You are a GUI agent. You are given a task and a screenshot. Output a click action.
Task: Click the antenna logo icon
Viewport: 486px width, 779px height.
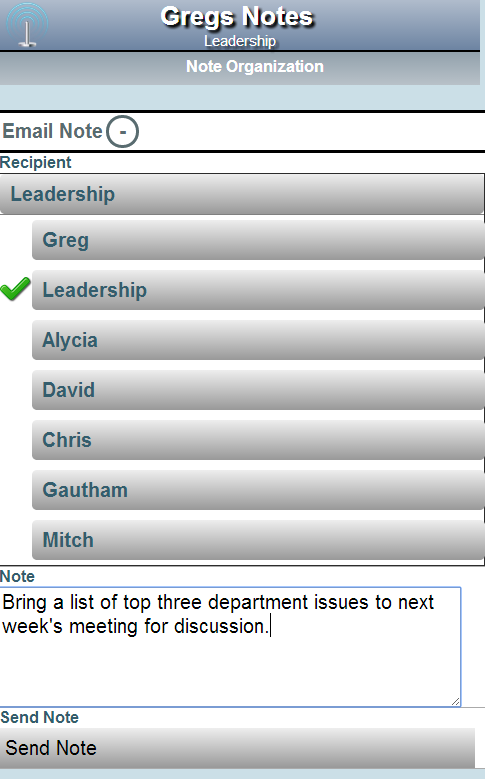(x=27, y=25)
